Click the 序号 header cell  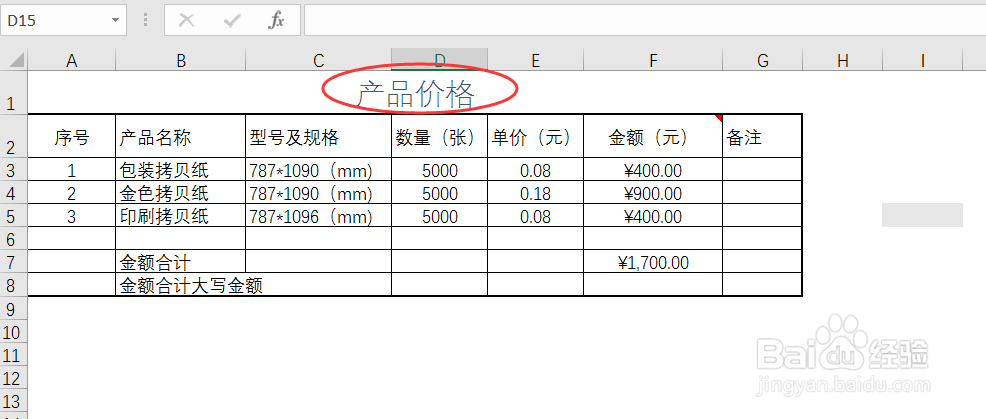(72, 137)
